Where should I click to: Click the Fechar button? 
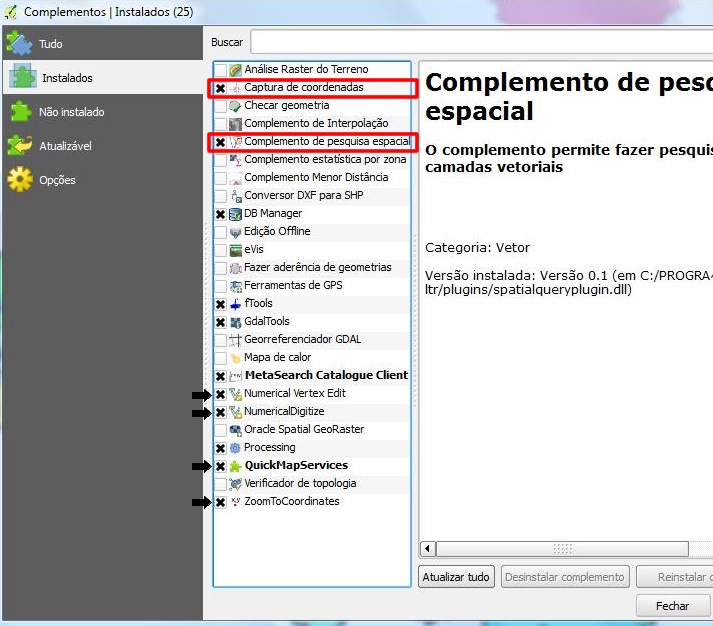pos(672,606)
